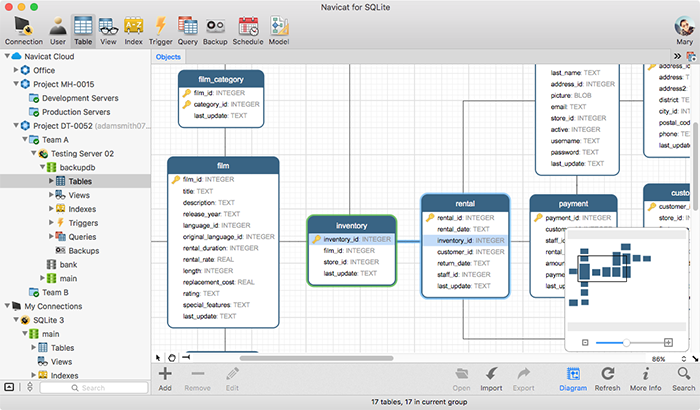Open the View toolbar icon

tap(108, 31)
